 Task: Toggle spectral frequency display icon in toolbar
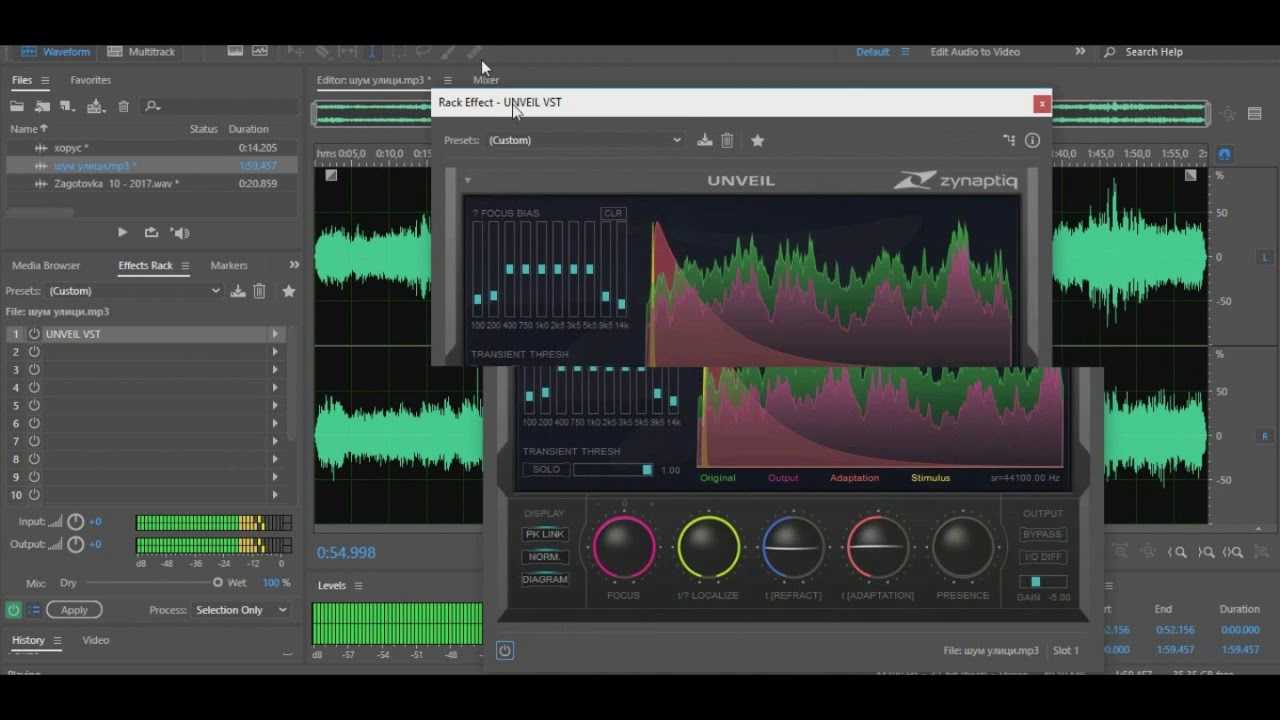235,51
